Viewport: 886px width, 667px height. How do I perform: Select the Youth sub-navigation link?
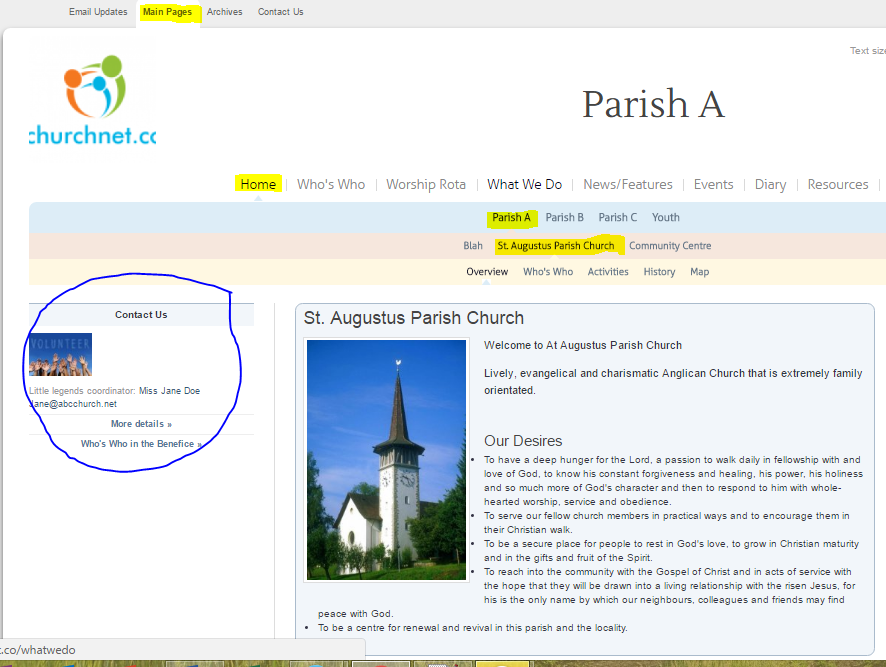point(665,217)
